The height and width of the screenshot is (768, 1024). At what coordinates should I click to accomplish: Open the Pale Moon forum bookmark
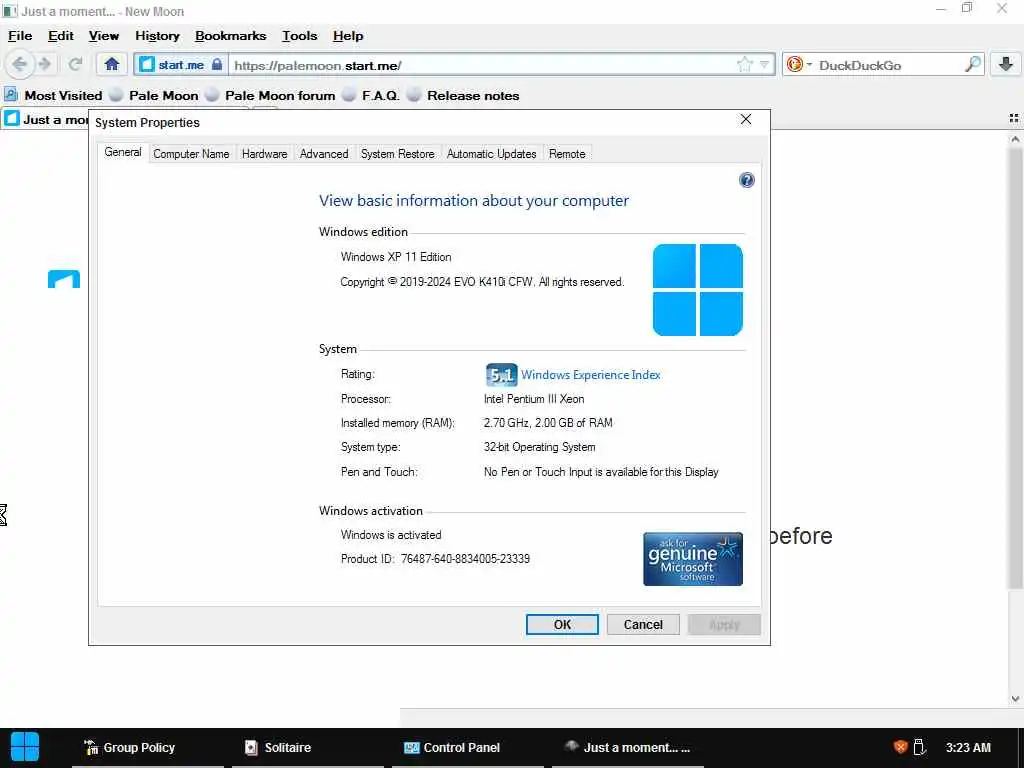click(270, 95)
